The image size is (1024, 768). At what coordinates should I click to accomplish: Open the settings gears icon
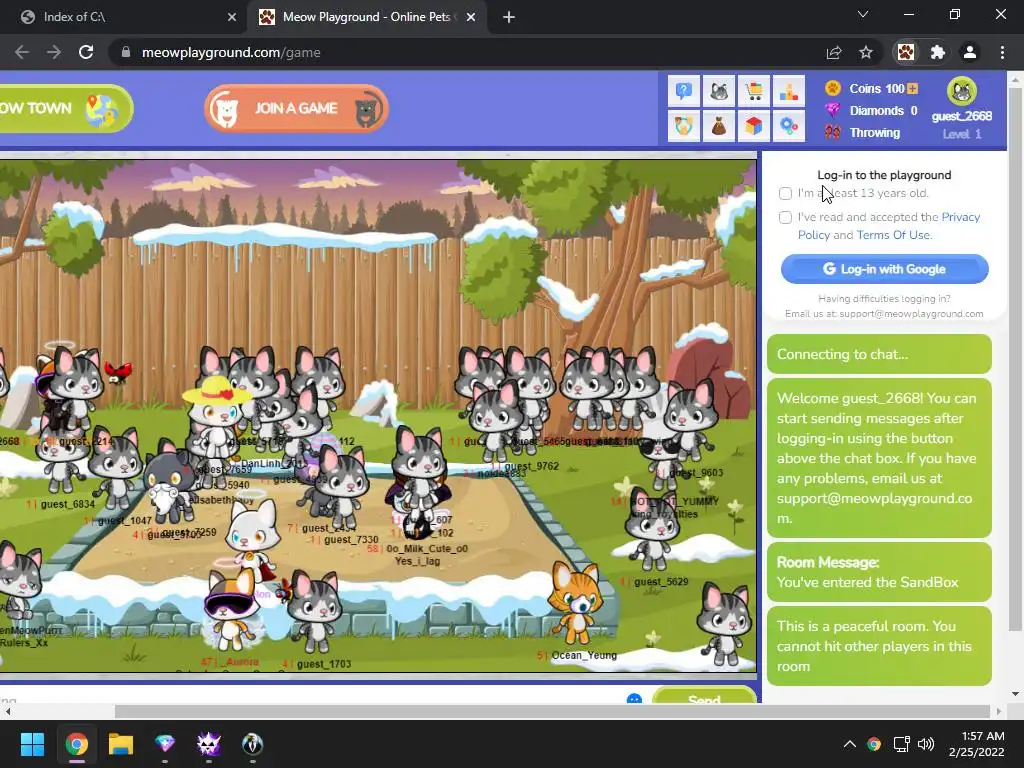789,126
